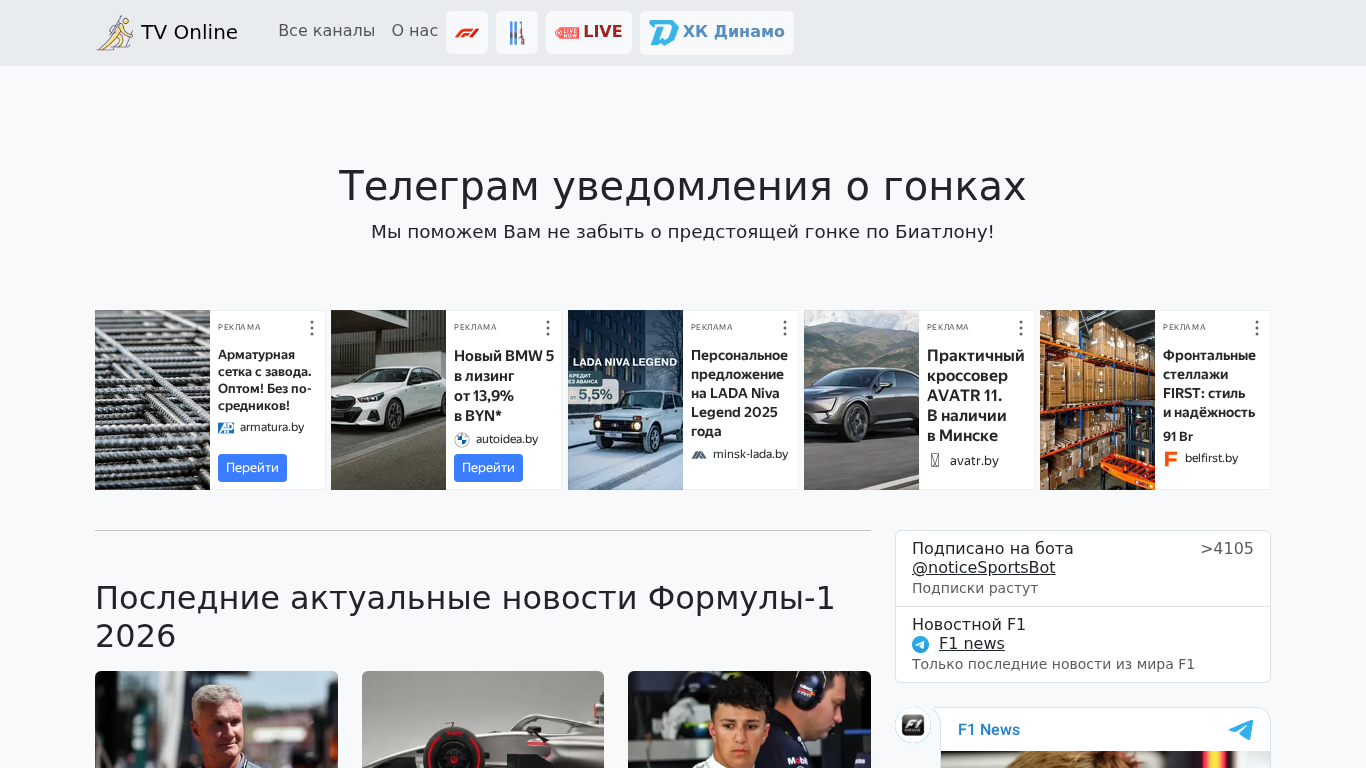1366x768 pixels.
Task: Open the warehouse shelving ad image
Action: click(x=1097, y=400)
